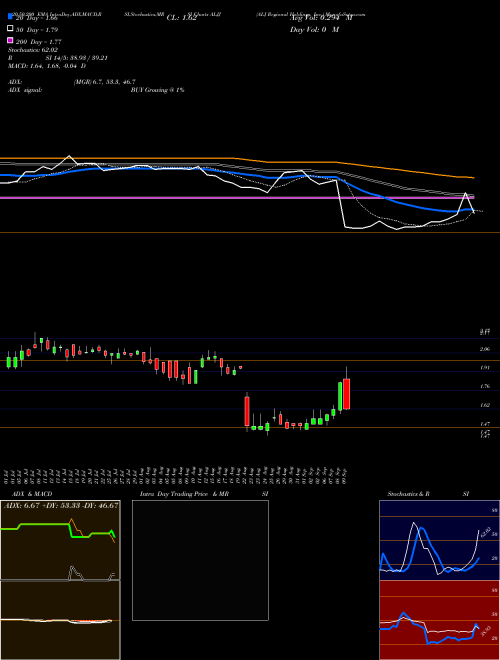
Task: Click the 'Day Vol: 0 M' label
Action: click(x=314, y=30)
